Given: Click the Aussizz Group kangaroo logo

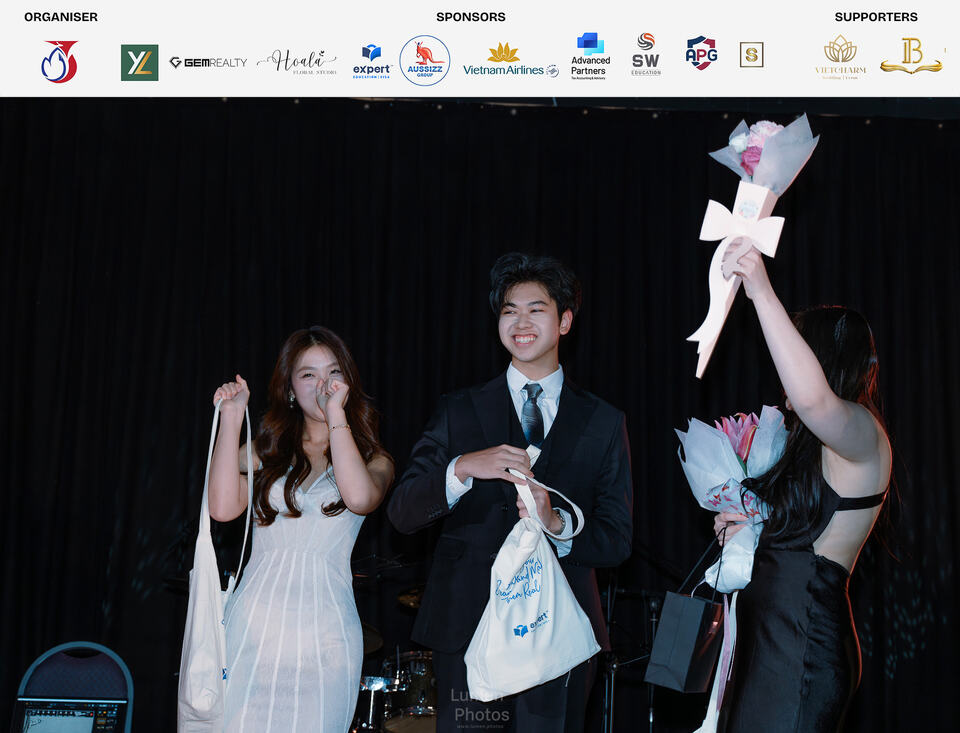Looking at the screenshot, I should (425, 61).
